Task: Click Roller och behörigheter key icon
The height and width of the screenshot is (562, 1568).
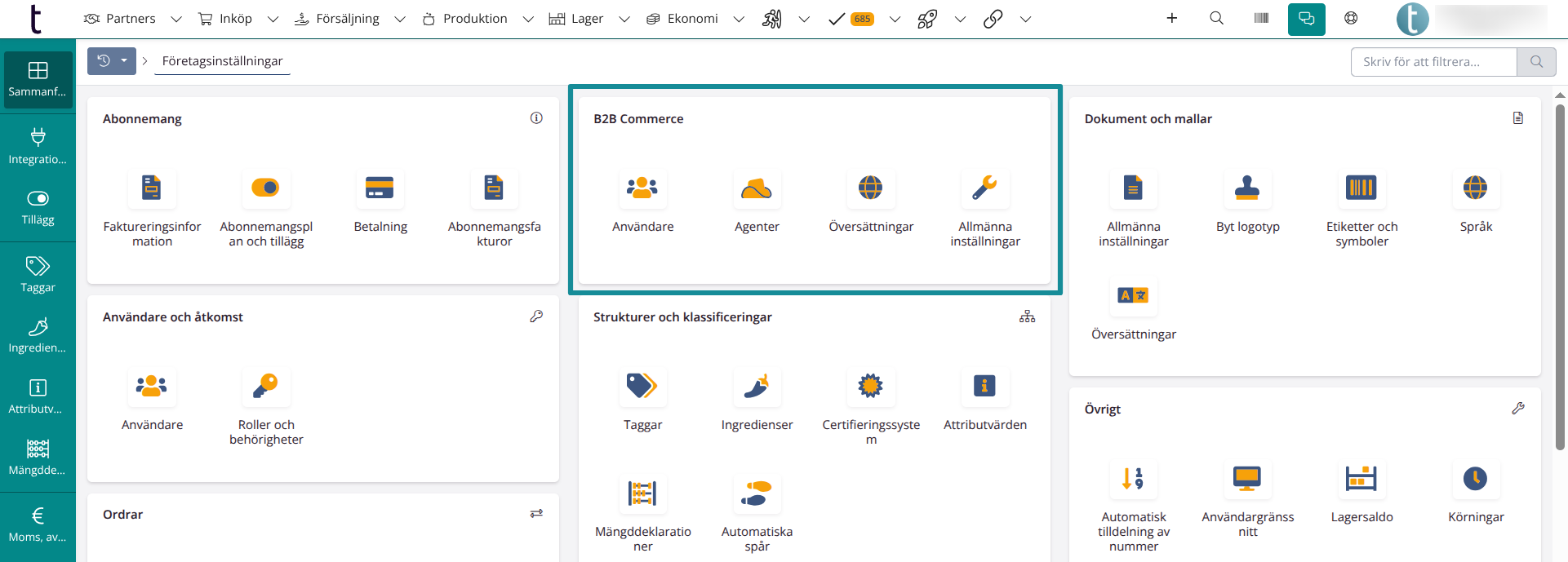Action: tap(265, 387)
